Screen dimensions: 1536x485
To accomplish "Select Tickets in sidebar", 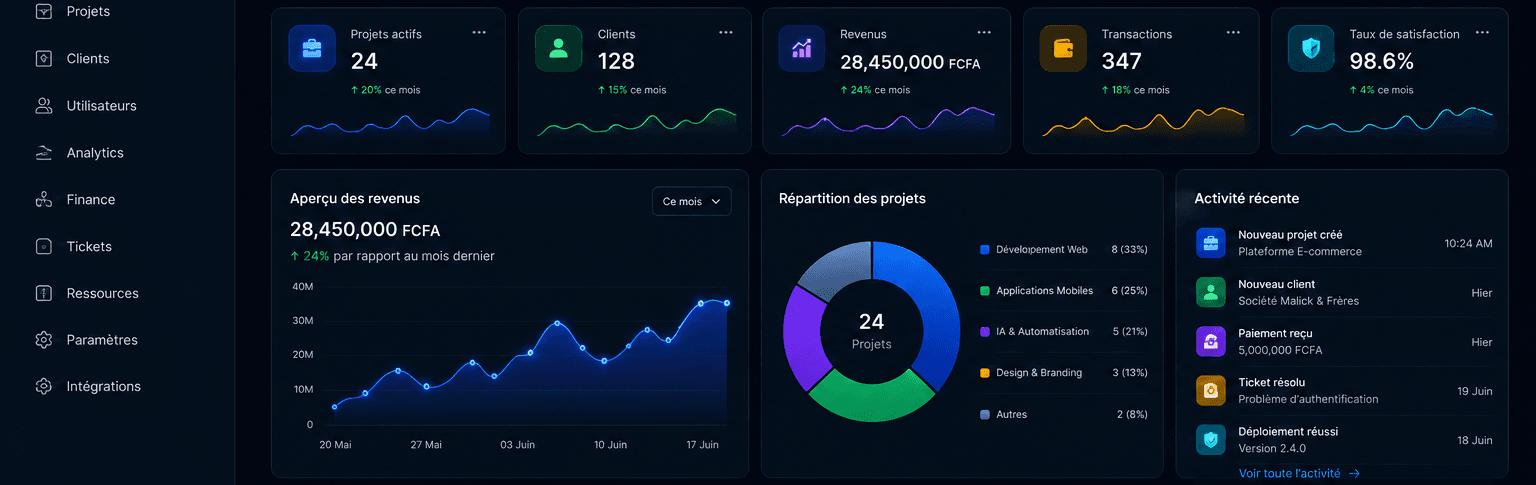I will pyautogui.click(x=89, y=246).
